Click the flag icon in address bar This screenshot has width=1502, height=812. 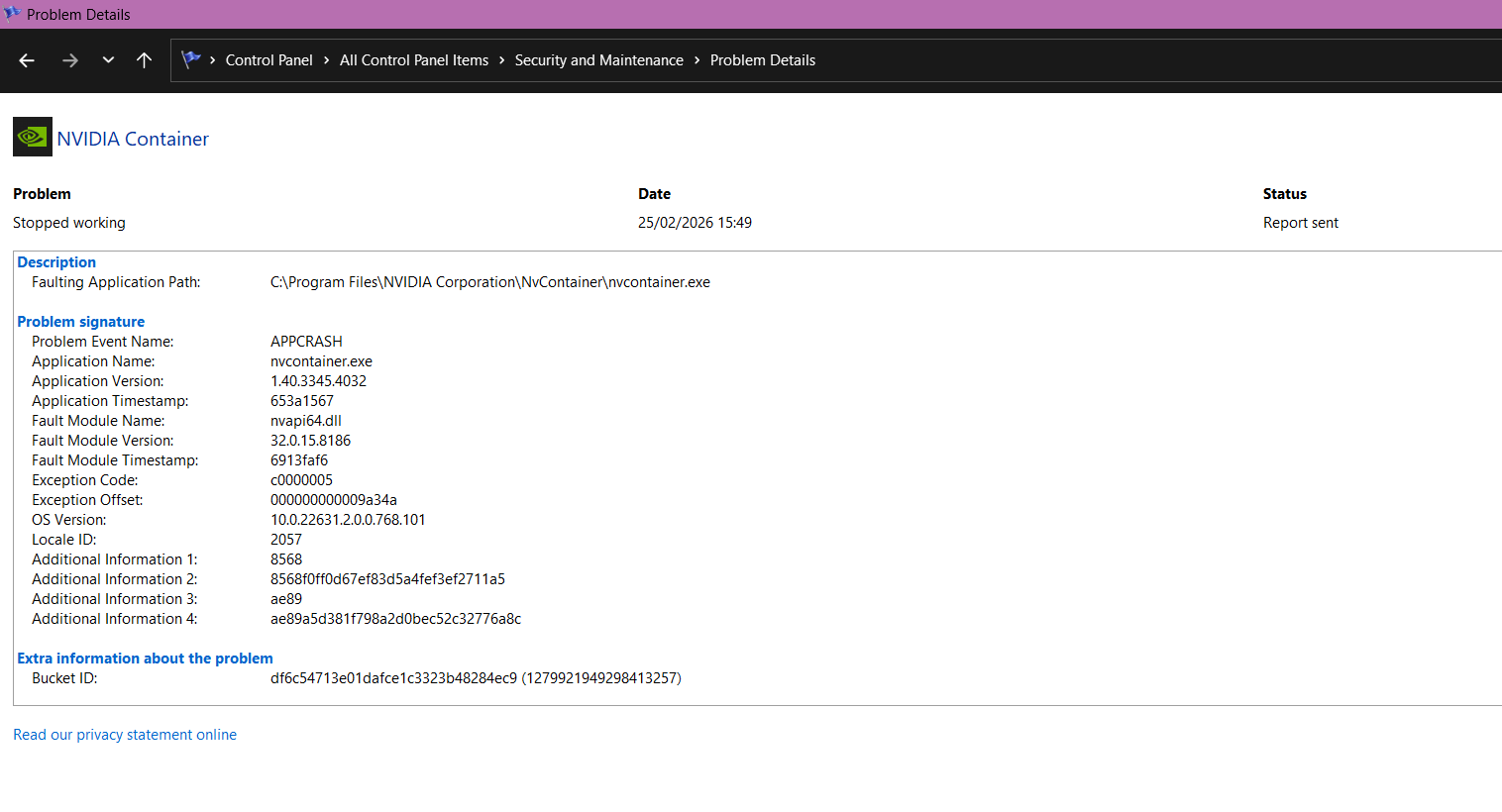pyautogui.click(x=191, y=59)
